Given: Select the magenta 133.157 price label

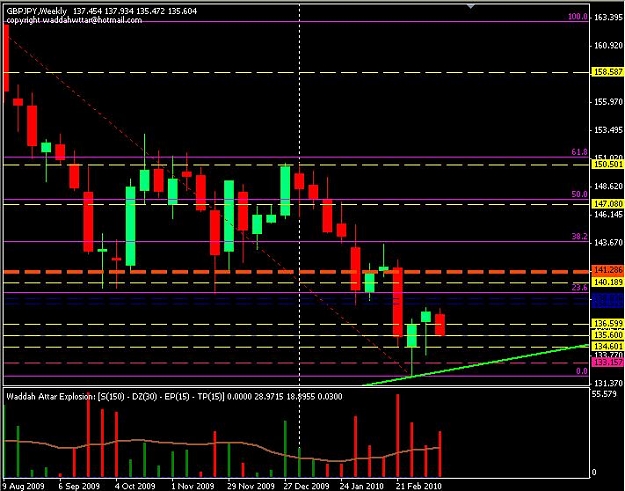Looking at the screenshot, I should tap(608, 362).
